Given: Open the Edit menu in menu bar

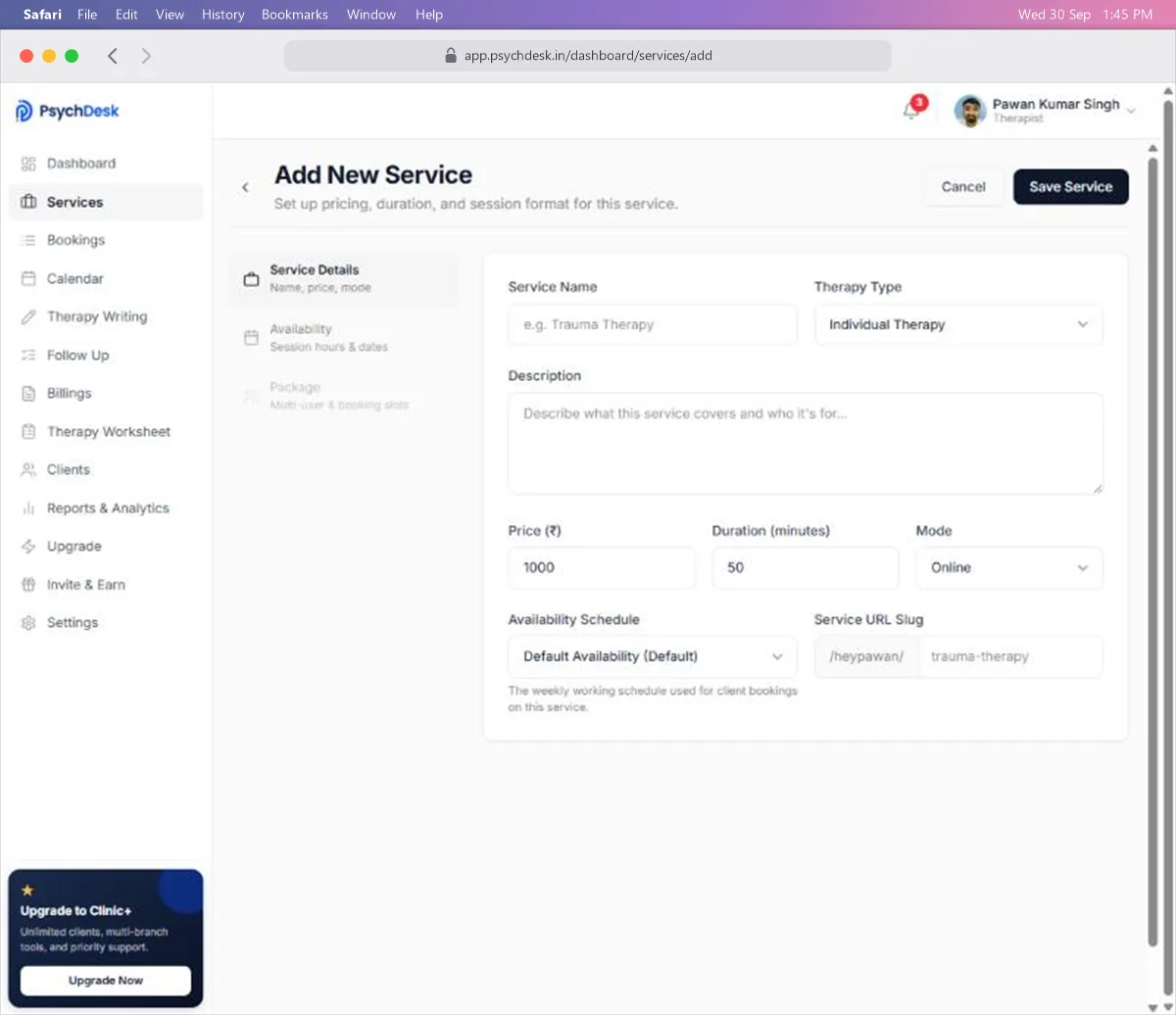Looking at the screenshot, I should click(126, 15).
